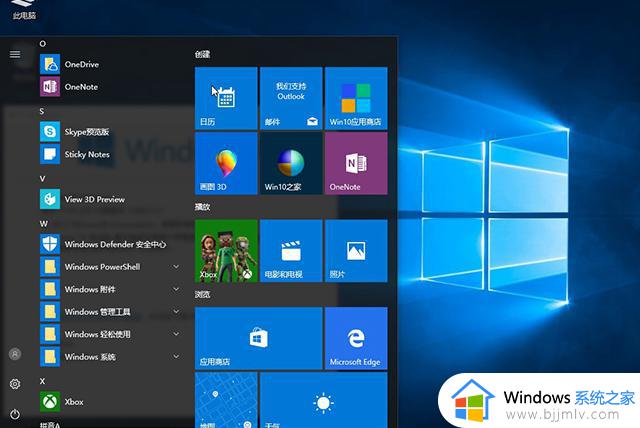The width and height of the screenshot is (640, 428).
Task: Open the Windows 轻松使用 folder
Action: 110,334
